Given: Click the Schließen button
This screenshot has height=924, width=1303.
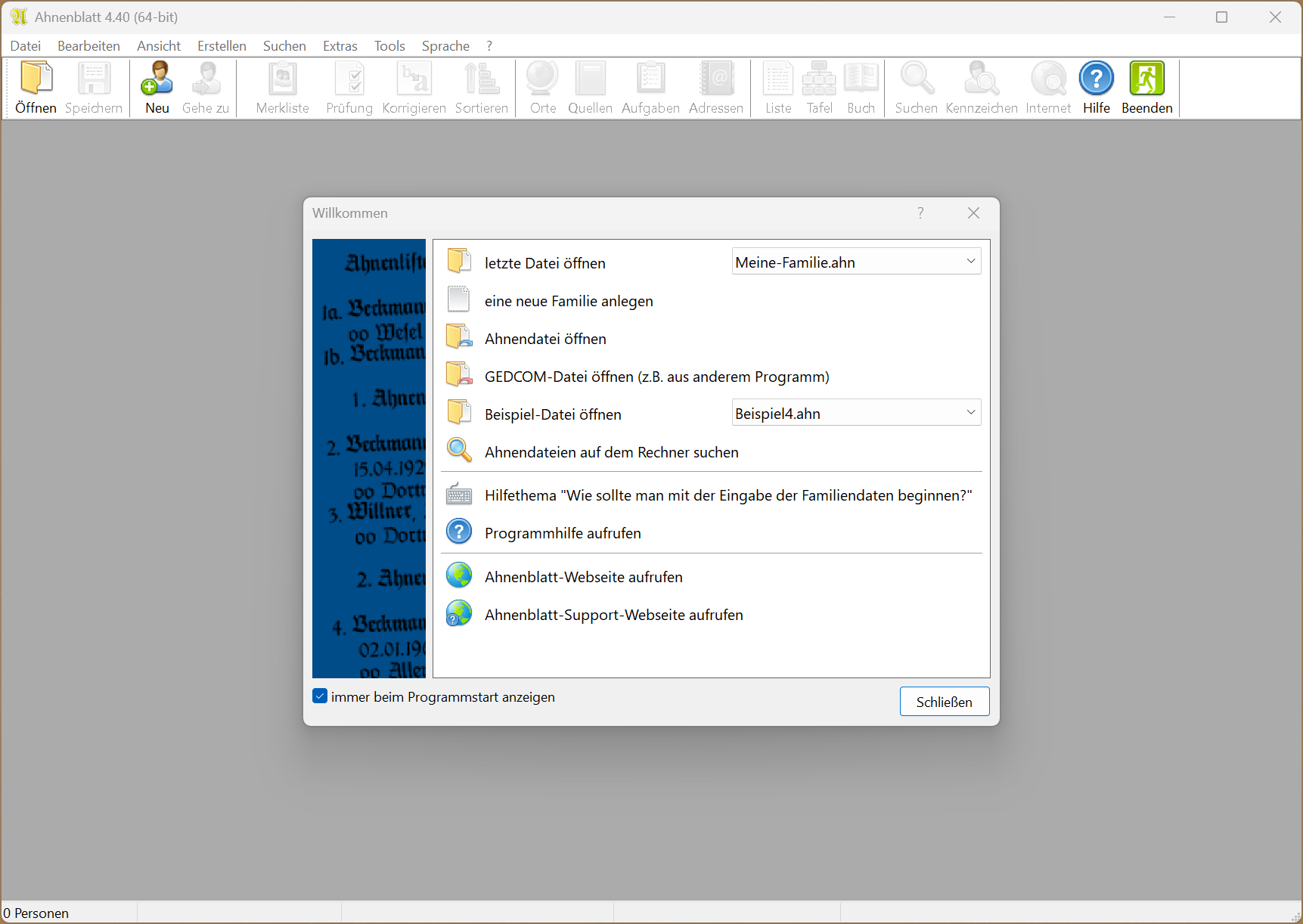Looking at the screenshot, I should point(944,702).
